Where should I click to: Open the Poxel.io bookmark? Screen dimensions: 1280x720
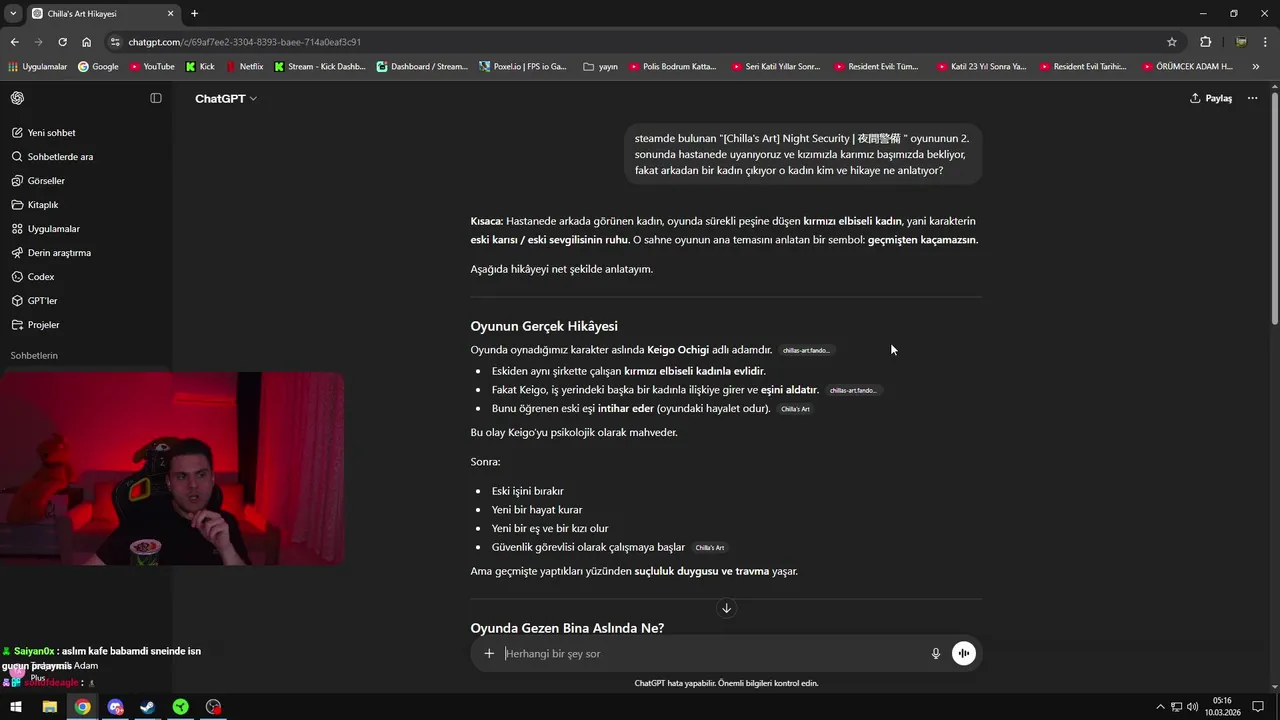click(x=524, y=67)
